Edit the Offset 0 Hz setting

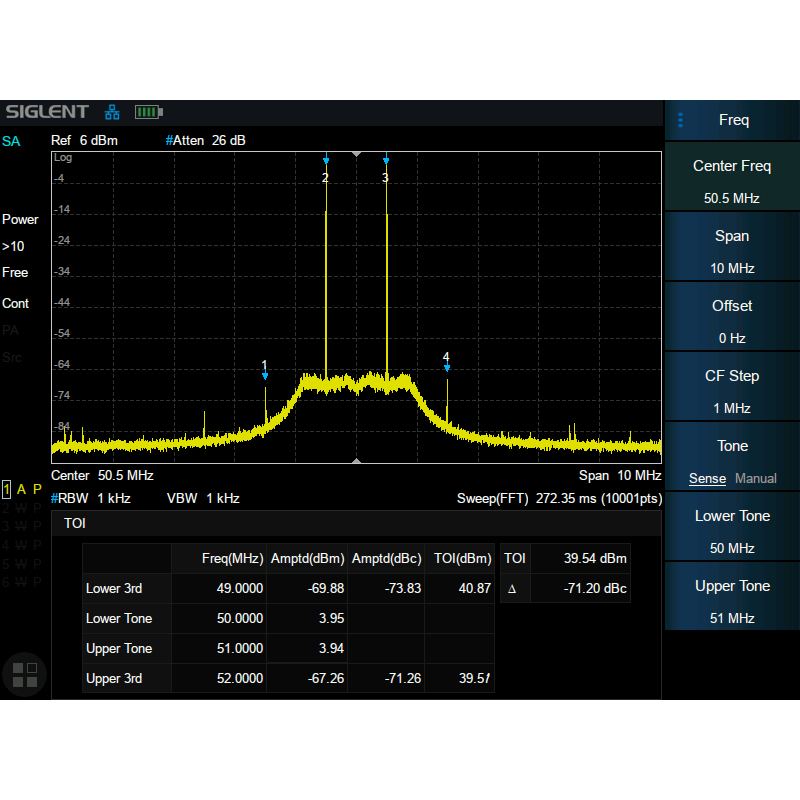(x=732, y=321)
